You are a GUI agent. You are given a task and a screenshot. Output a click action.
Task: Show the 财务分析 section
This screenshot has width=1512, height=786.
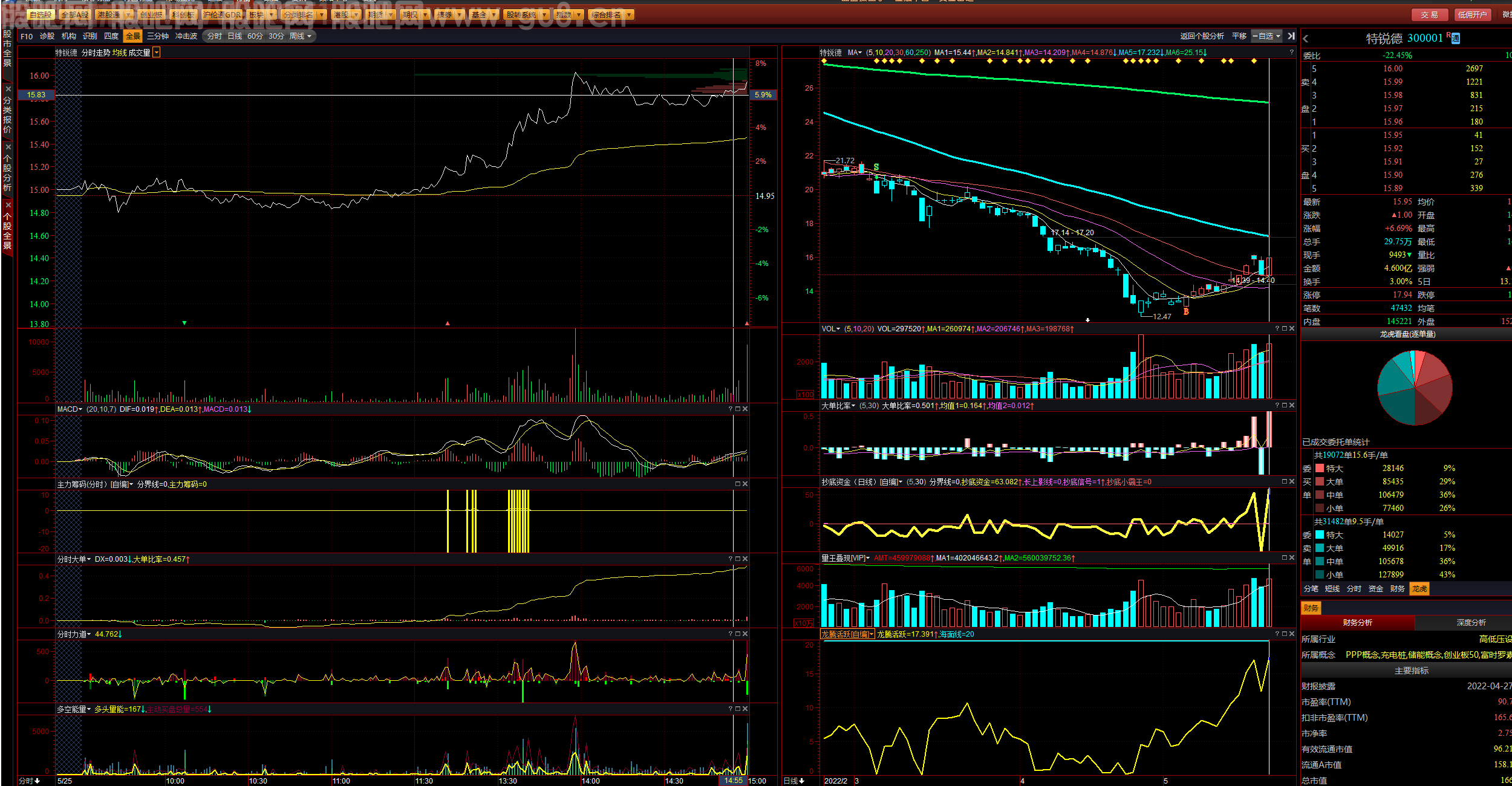1358,623
